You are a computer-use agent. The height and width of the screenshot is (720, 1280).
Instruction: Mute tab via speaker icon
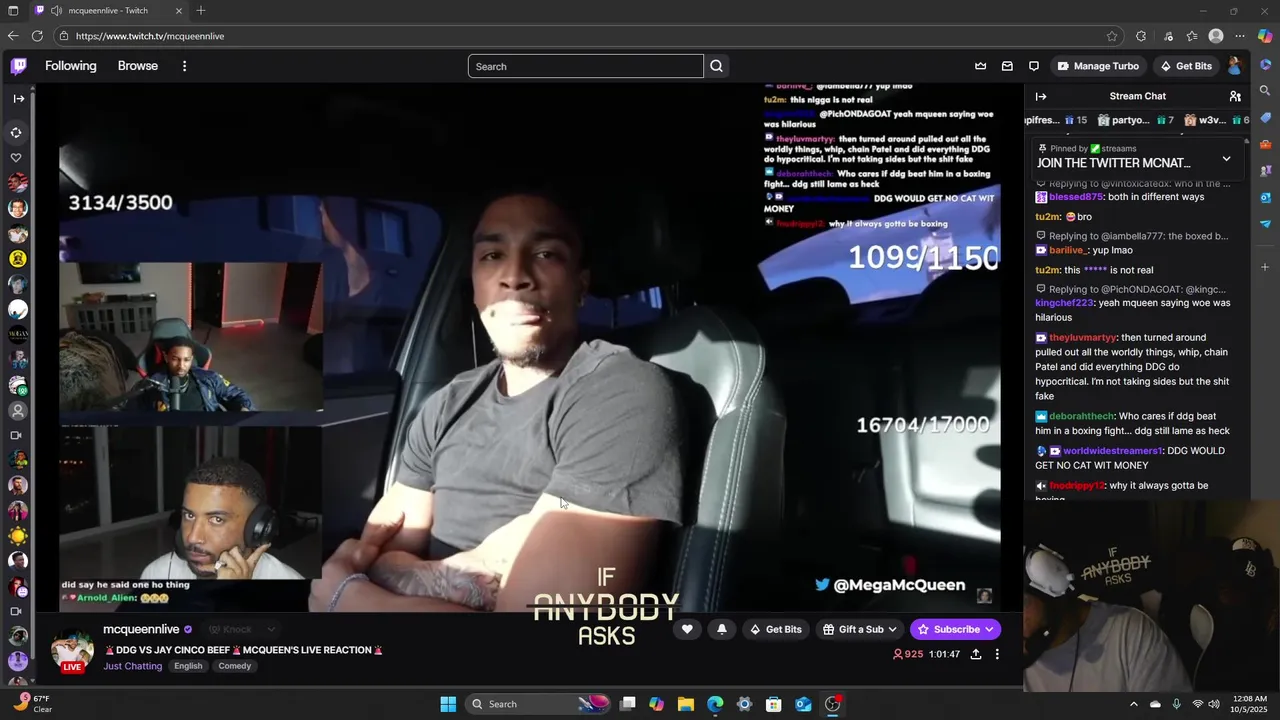[x=56, y=10]
